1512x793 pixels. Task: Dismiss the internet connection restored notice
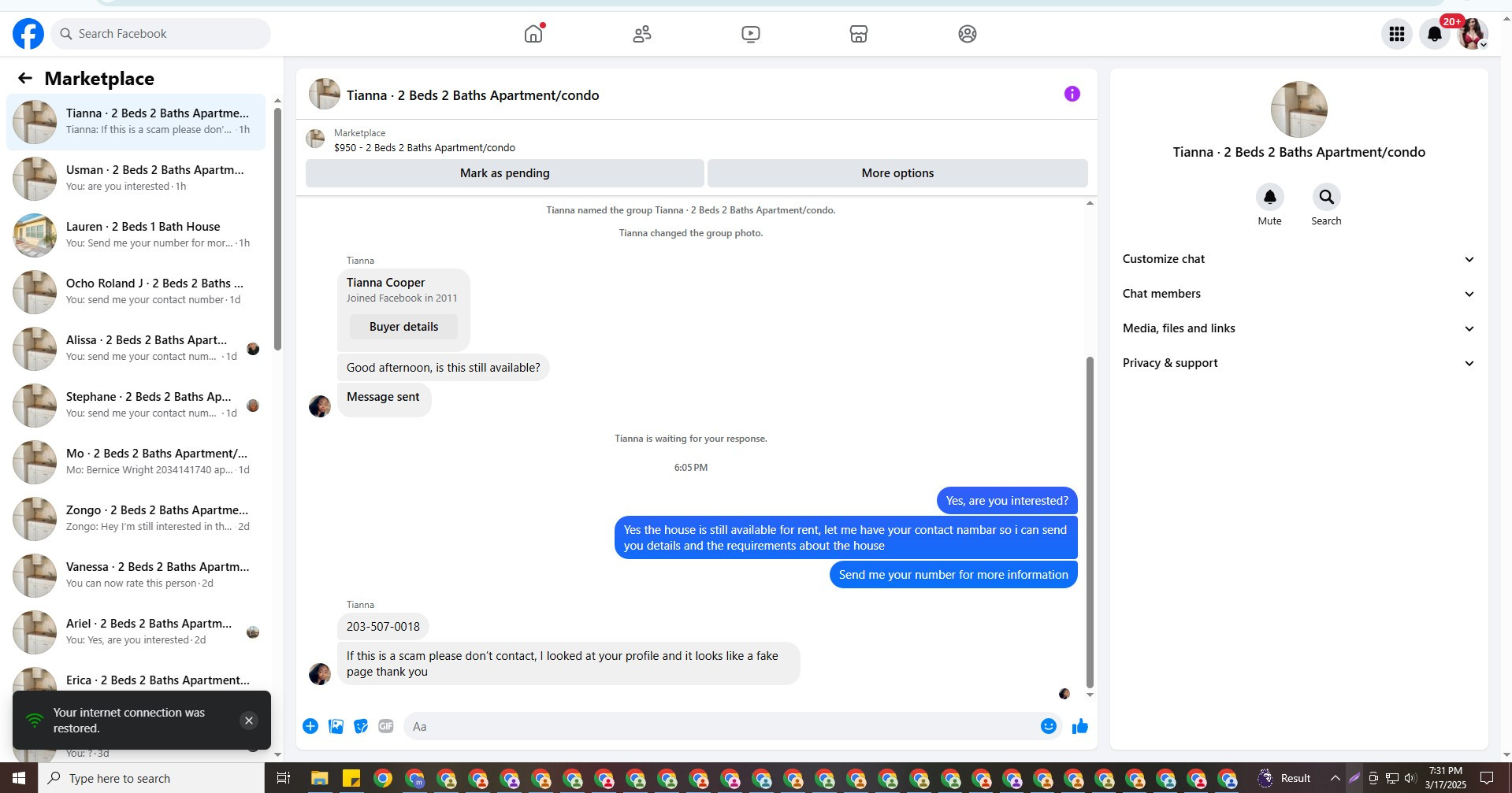click(249, 721)
